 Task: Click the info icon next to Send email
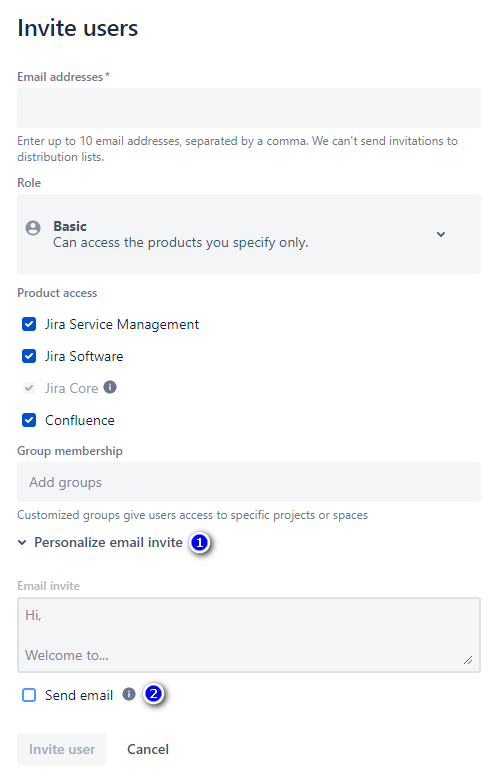click(129, 694)
